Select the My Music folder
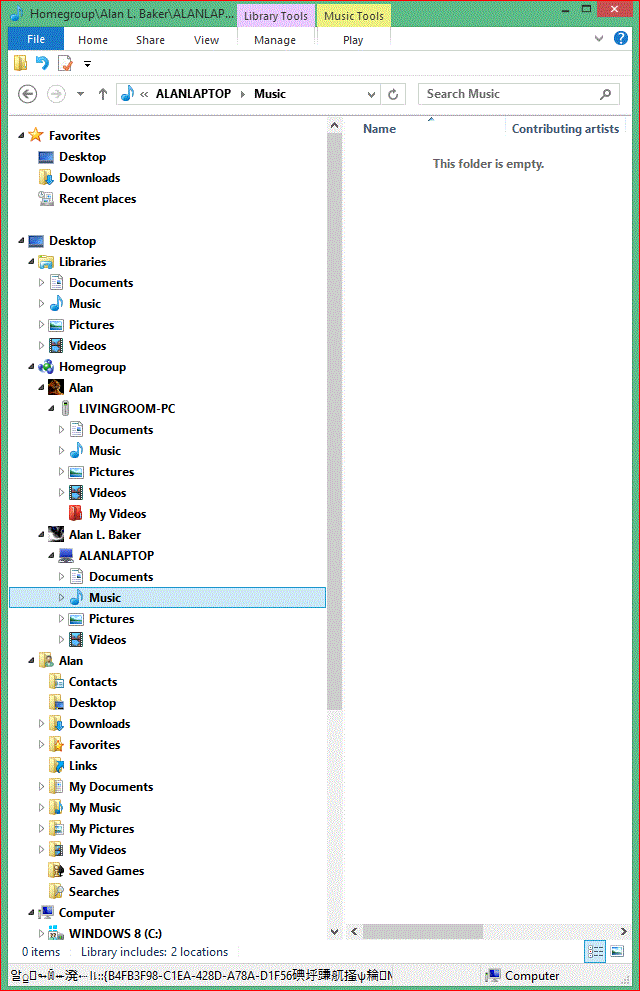The height and width of the screenshot is (991, 640). click(x=95, y=808)
